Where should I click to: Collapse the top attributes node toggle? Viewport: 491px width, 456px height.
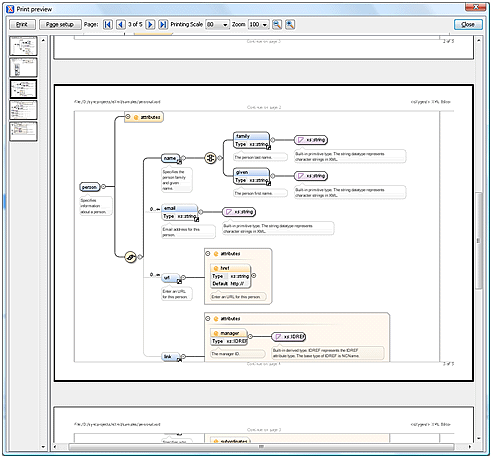click(128, 117)
